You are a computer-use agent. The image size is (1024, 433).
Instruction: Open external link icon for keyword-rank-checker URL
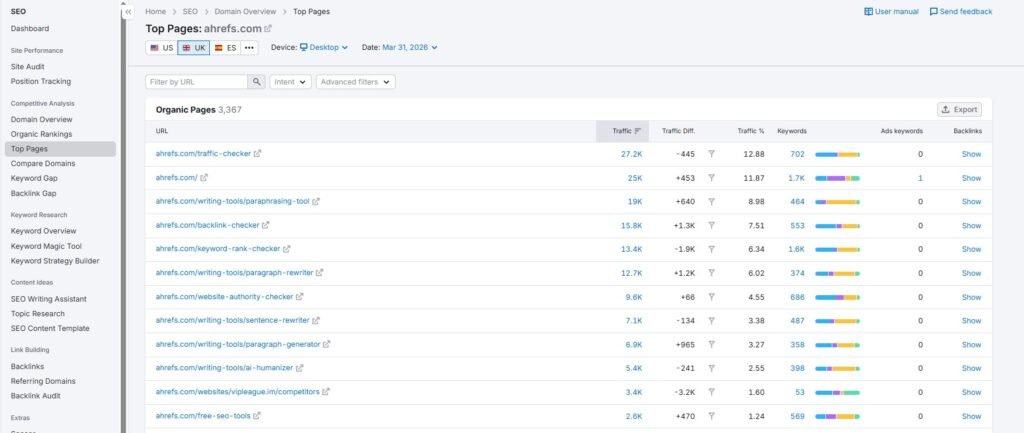point(287,249)
